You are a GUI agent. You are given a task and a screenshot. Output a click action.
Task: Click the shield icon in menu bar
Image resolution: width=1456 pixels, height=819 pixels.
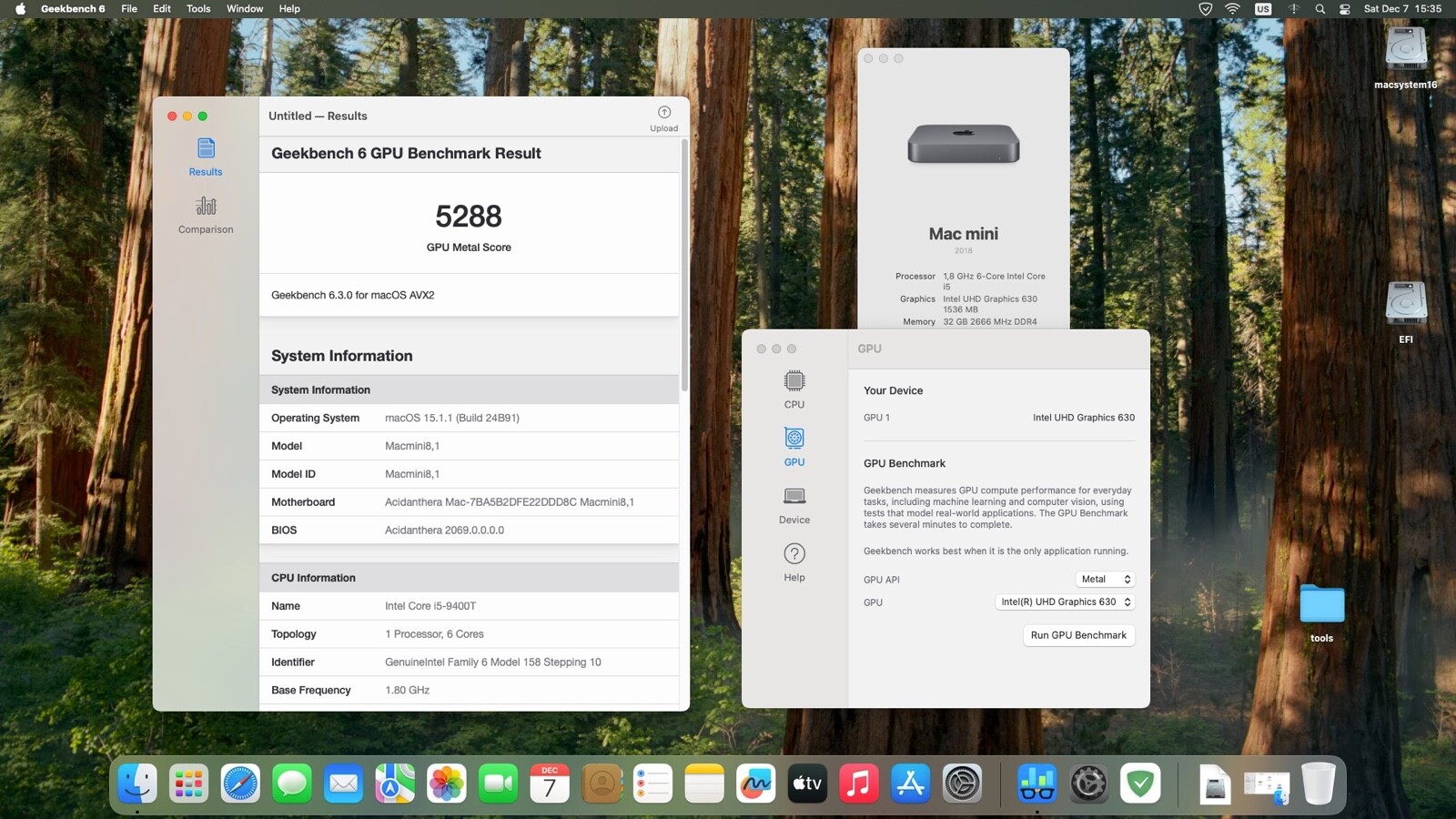point(1206,9)
